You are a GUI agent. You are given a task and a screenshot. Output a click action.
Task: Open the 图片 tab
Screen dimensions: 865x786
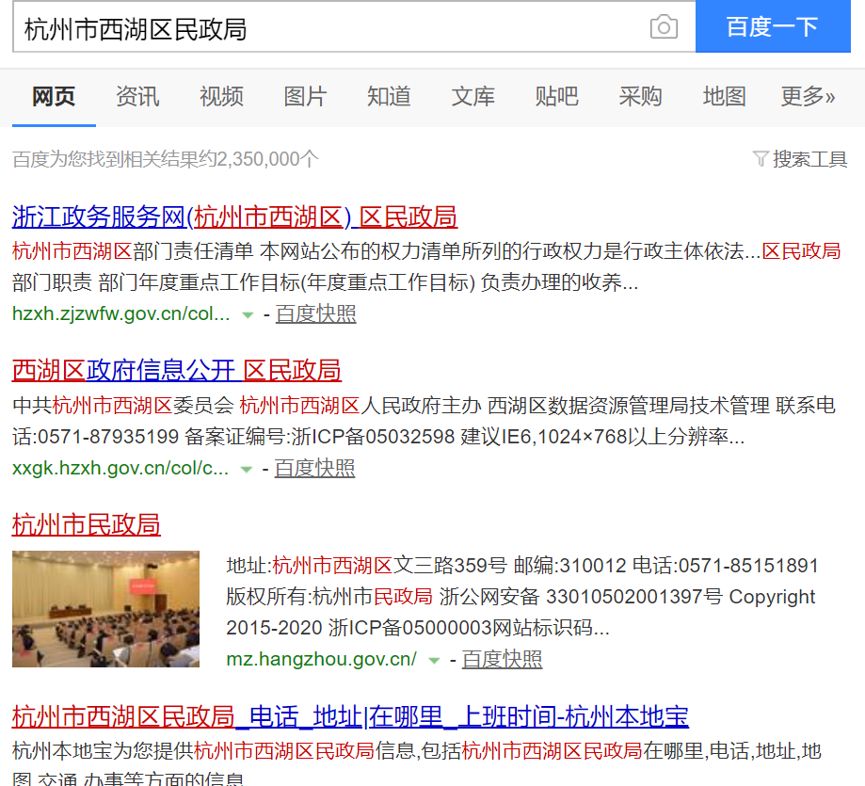pyautogui.click(x=305, y=96)
